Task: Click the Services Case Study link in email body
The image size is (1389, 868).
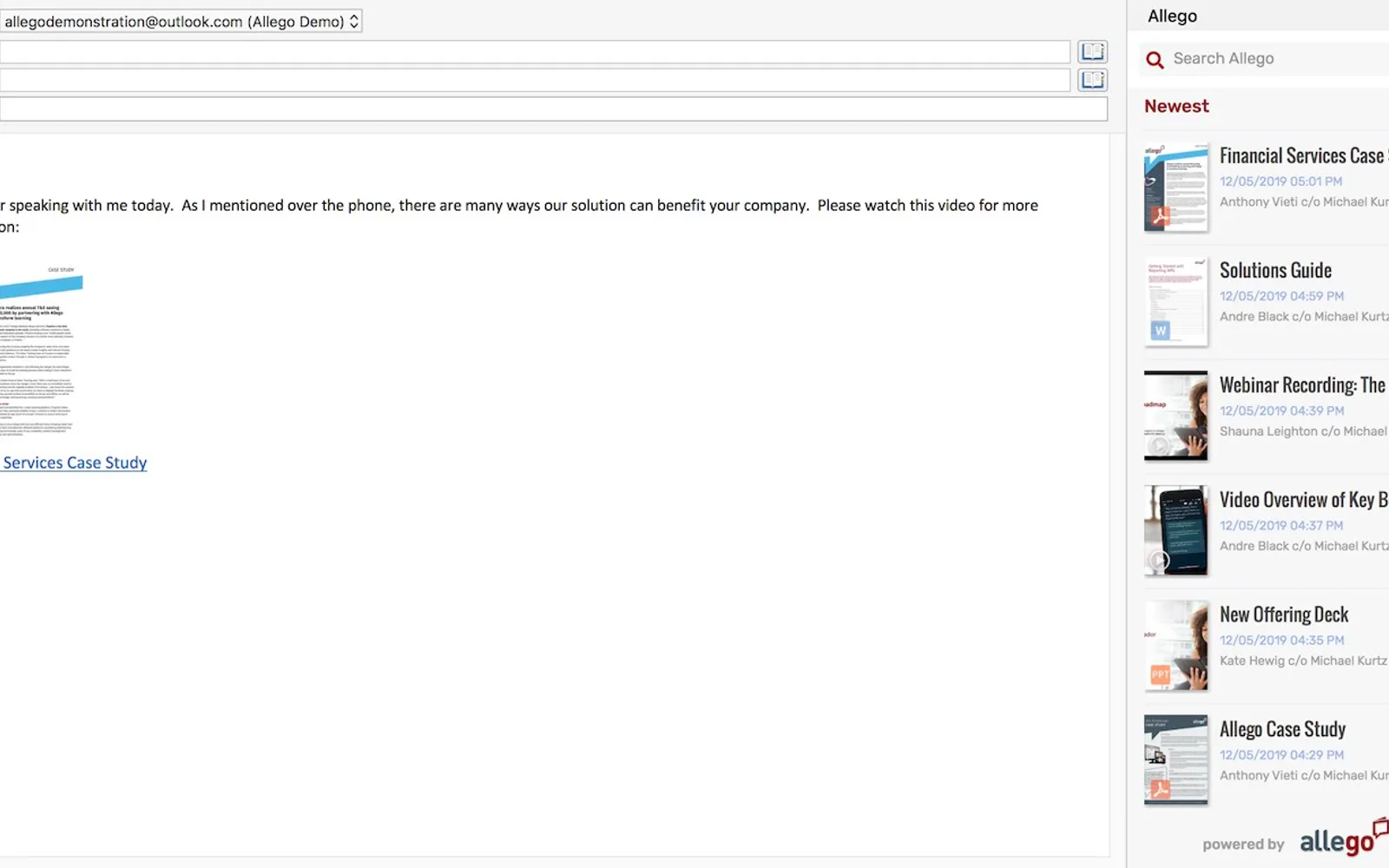Action: tap(75, 463)
